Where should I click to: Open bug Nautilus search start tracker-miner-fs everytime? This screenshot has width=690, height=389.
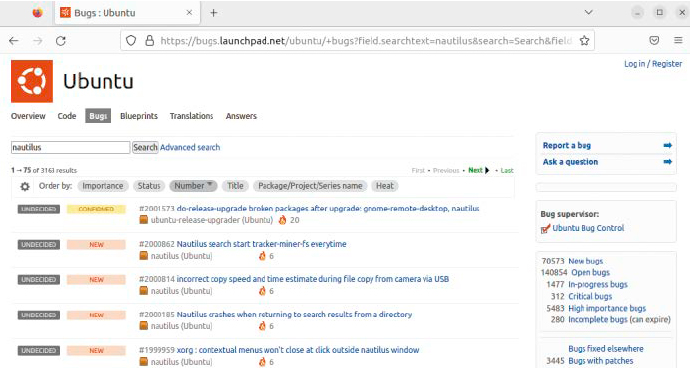pos(261,244)
